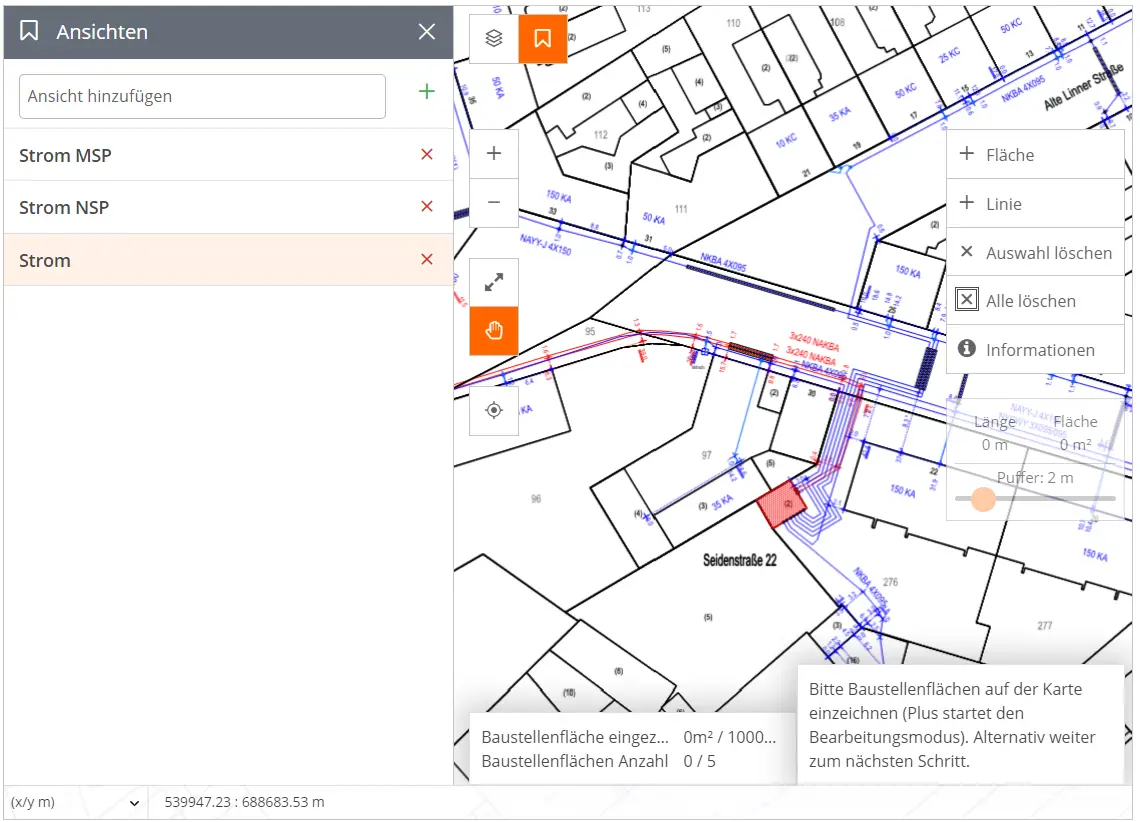Remove the Strom NSP view

pos(427,207)
